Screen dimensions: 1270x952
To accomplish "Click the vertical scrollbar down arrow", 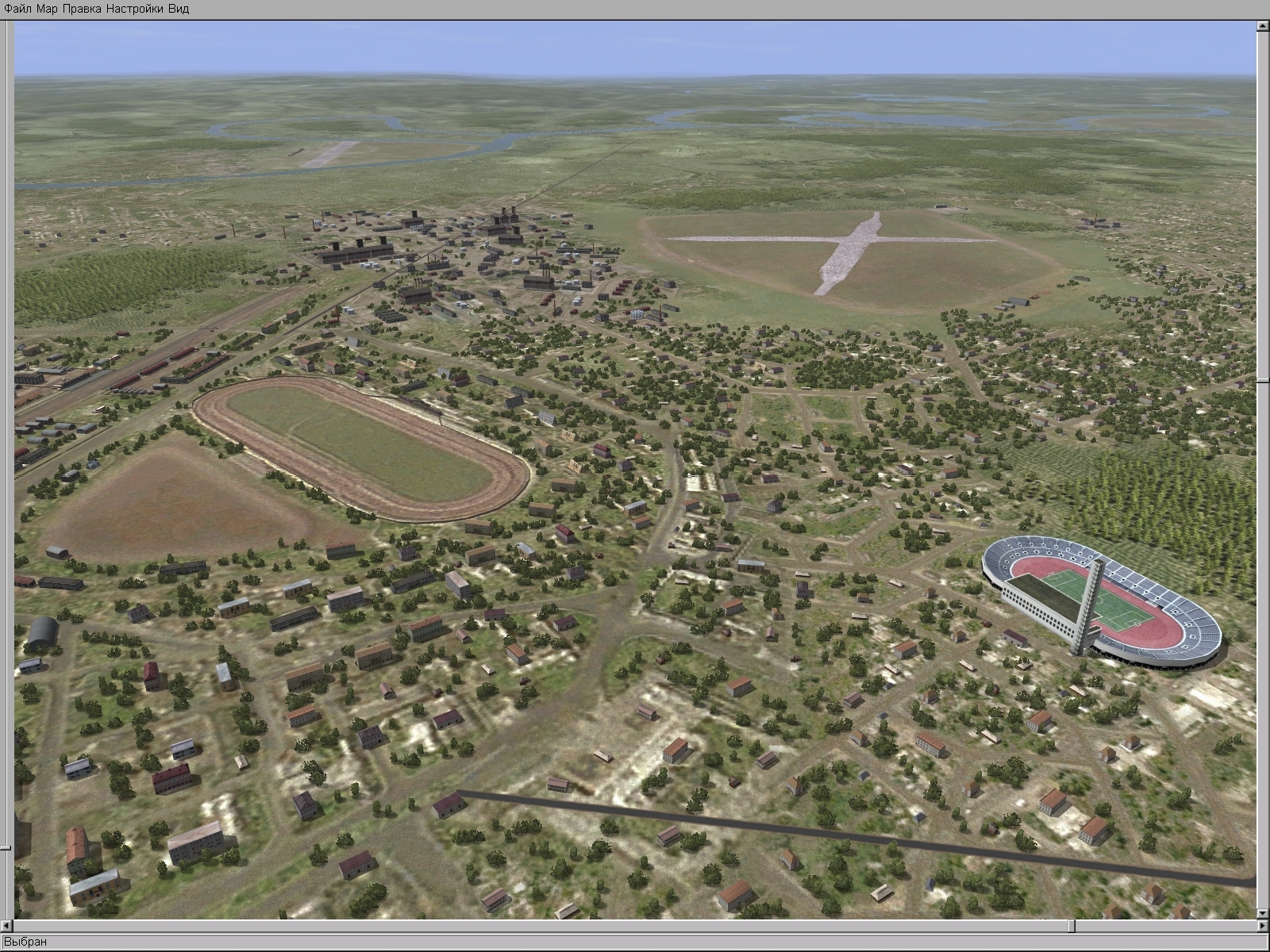I will click(1263, 914).
